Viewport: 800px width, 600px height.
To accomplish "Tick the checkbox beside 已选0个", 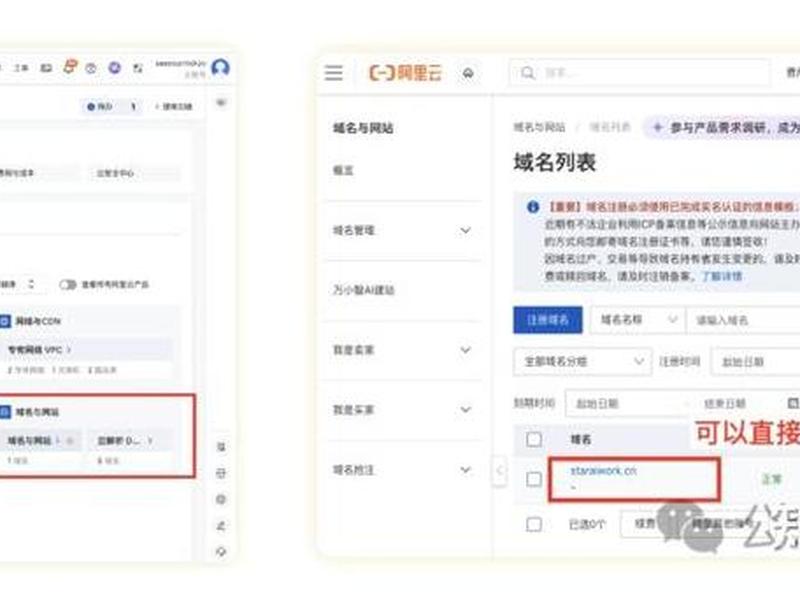I will pos(534,524).
